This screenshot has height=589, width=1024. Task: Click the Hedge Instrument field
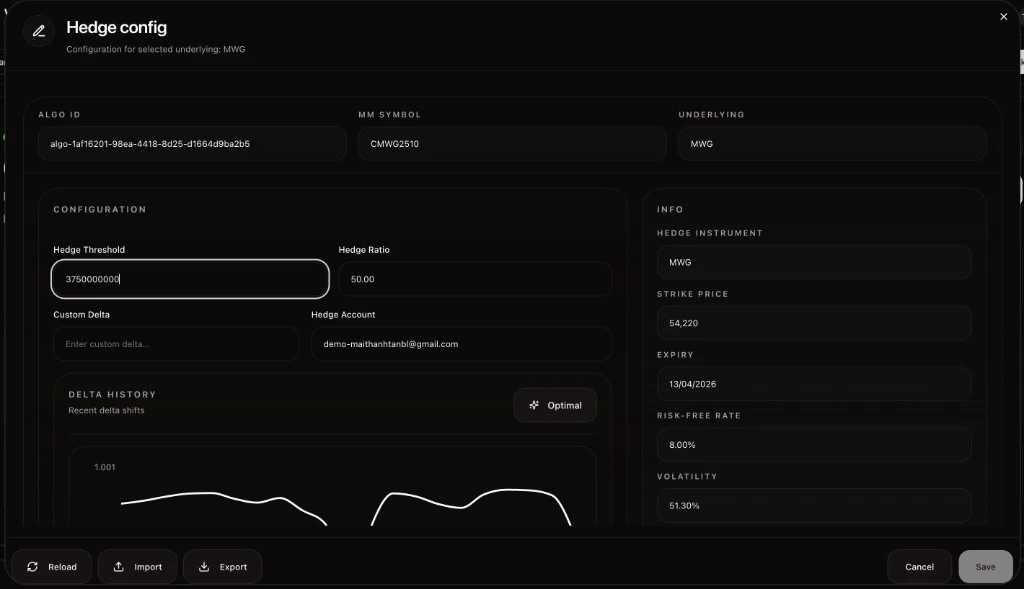(814, 262)
